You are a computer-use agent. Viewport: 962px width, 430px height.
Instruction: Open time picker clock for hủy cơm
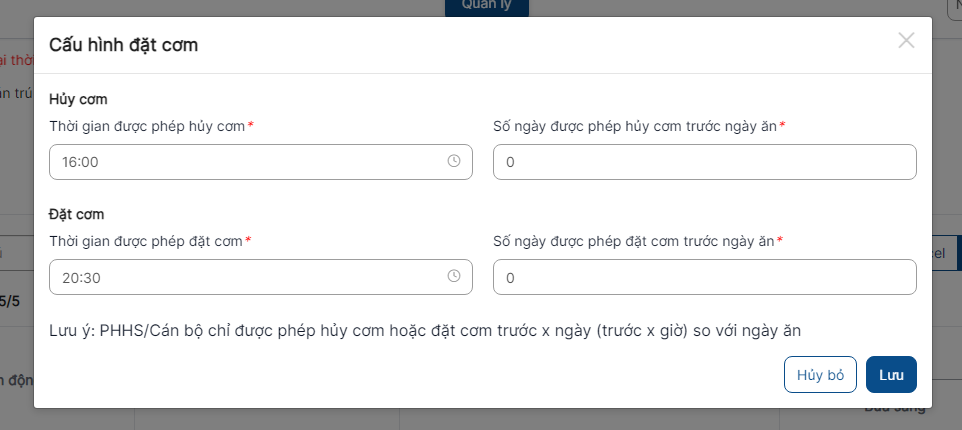click(453, 161)
